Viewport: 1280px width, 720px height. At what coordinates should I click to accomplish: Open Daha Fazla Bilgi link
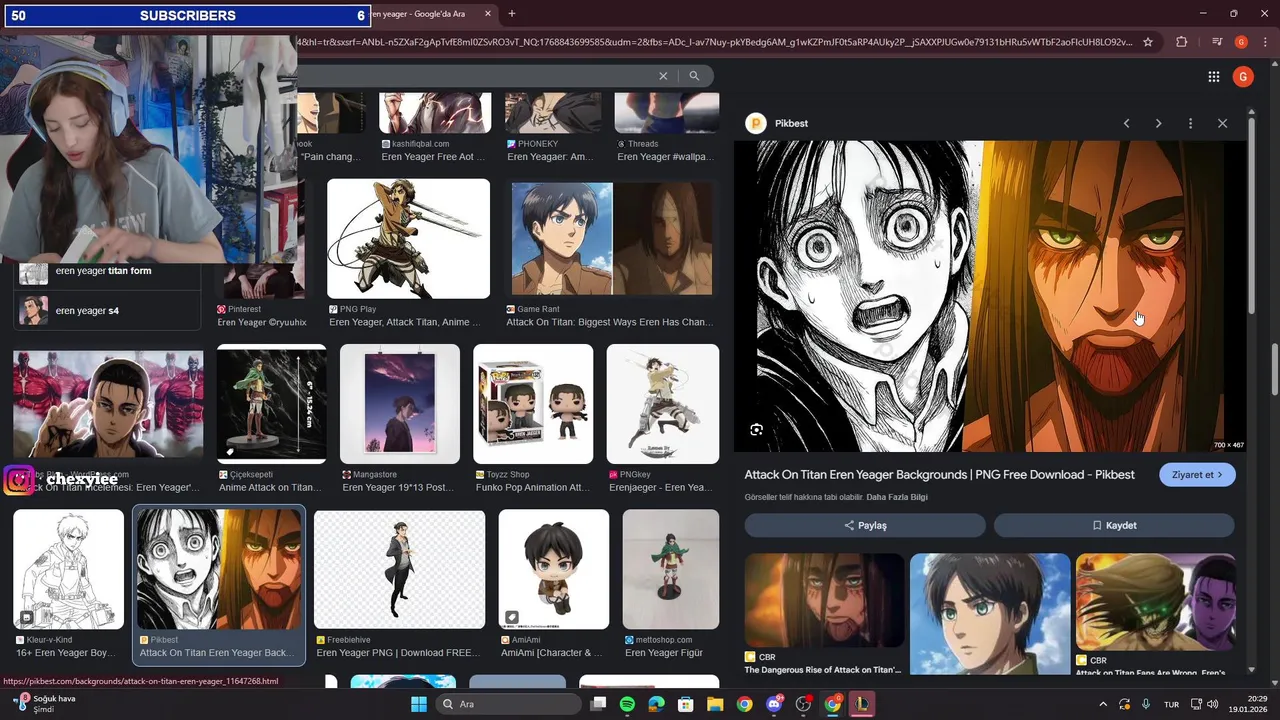897,497
